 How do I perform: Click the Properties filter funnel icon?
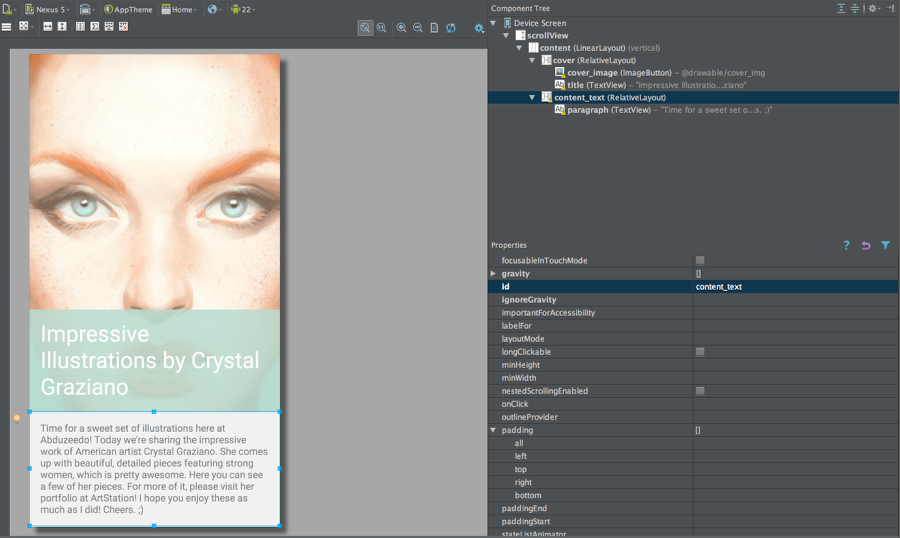pyautogui.click(x=886, y=245)
